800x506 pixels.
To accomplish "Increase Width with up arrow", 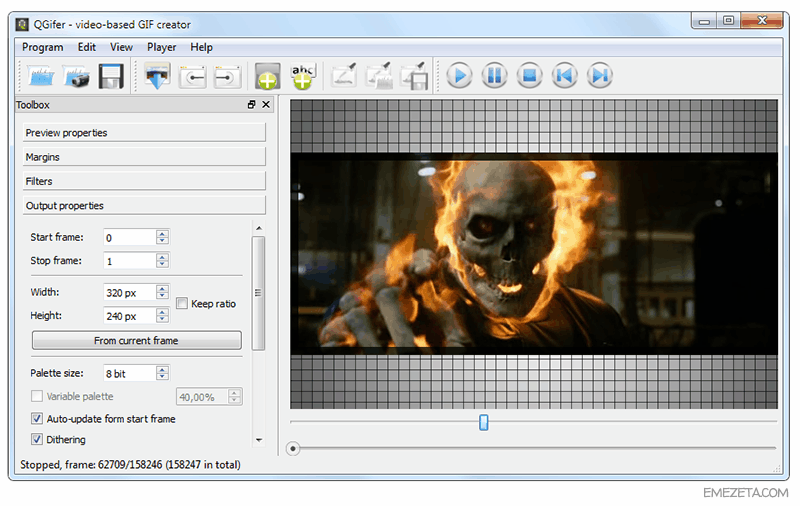I will (162, 289).
